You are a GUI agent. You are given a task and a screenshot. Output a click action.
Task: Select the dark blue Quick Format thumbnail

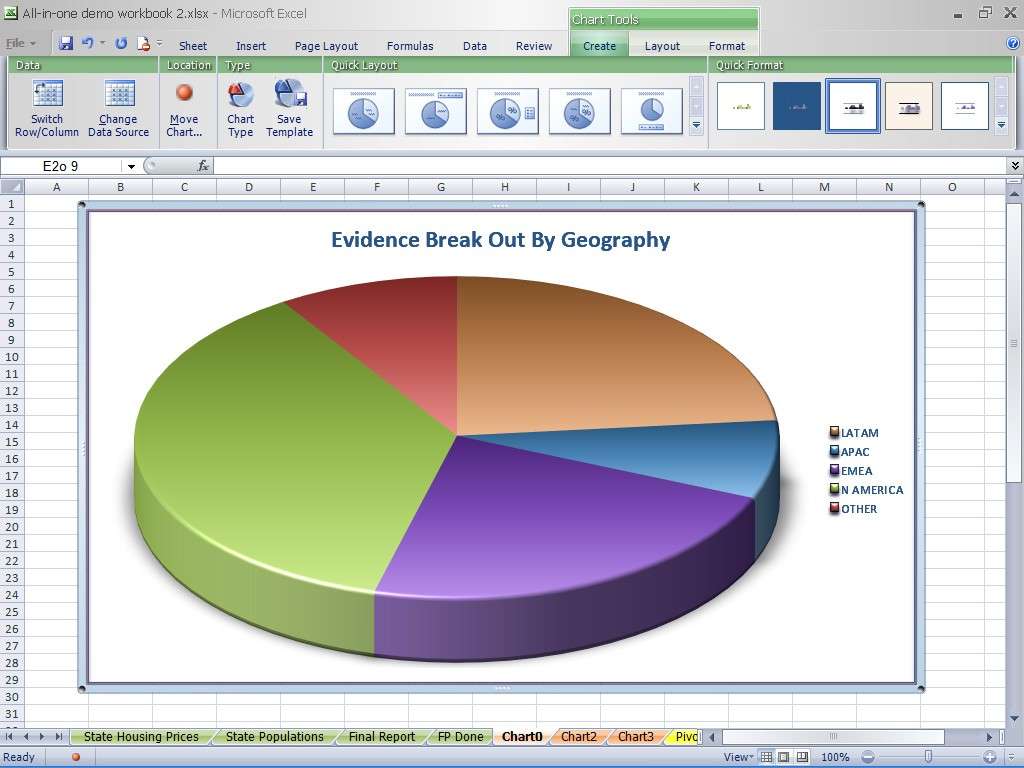click(796, 106)
